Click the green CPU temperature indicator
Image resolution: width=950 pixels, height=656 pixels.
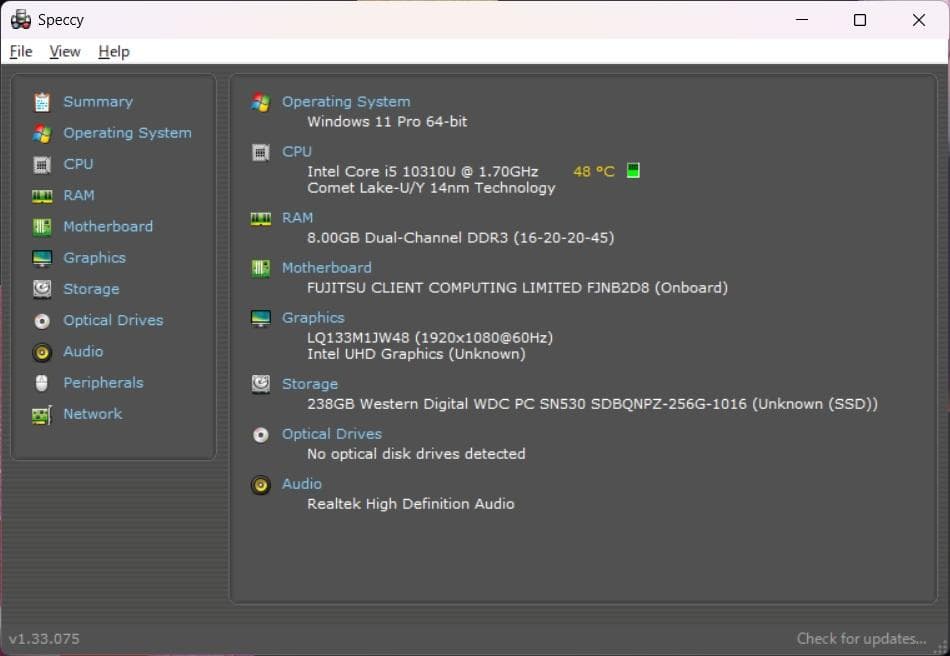point(632,170)
